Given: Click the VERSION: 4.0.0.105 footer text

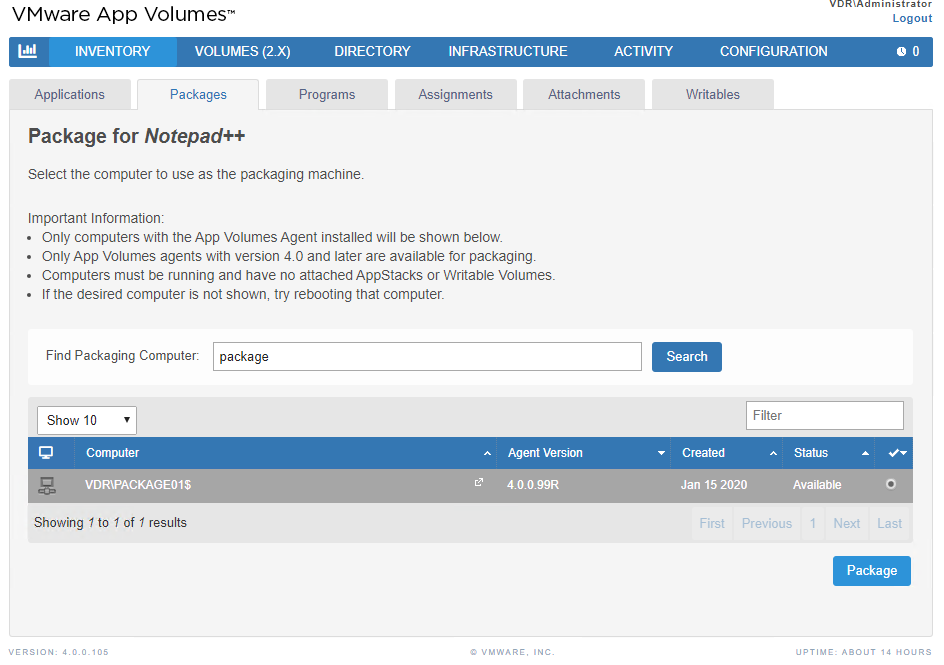Looking at the screenshot, I should click(x=58, y=652).
